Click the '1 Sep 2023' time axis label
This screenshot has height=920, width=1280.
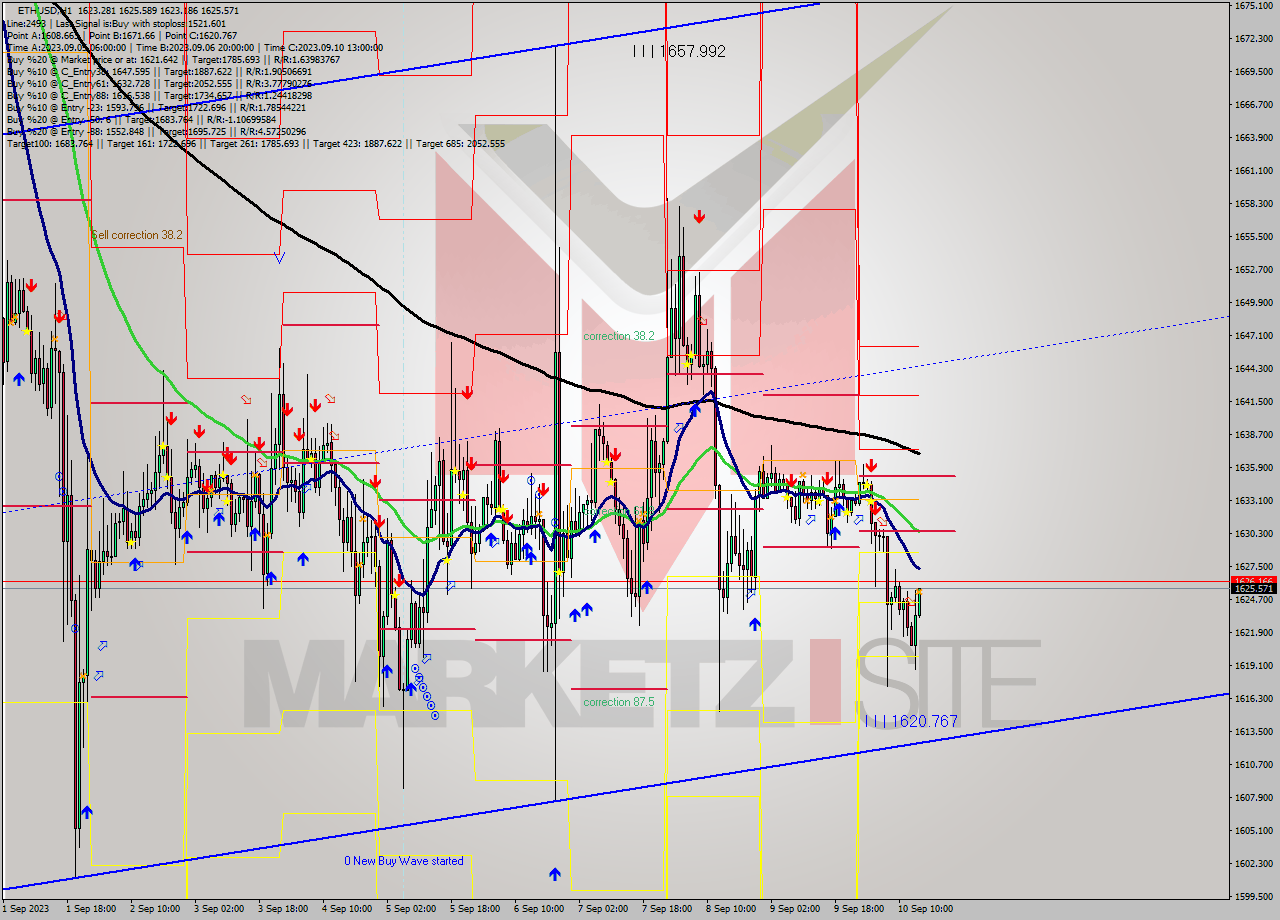24,909
